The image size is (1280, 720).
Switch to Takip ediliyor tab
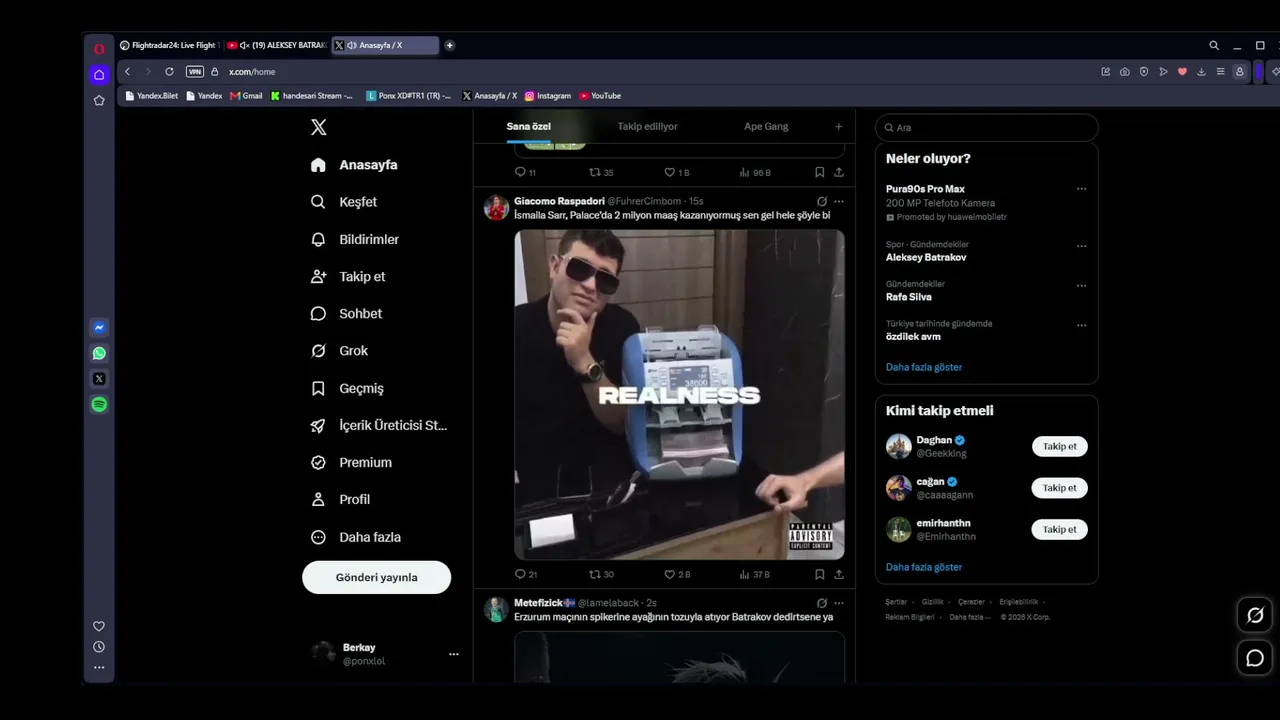coord(648,127)
